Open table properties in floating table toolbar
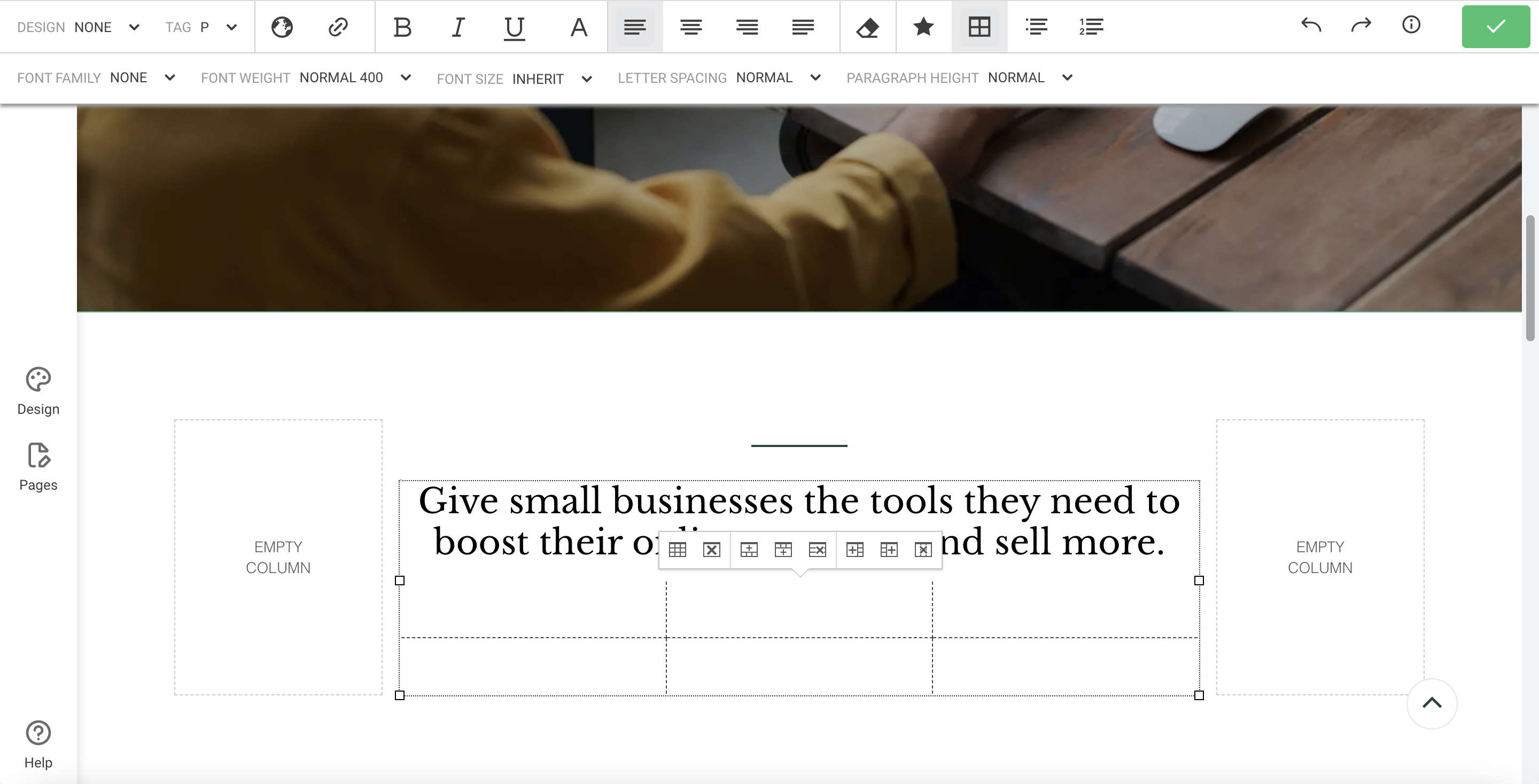The width and height of the screenshot is (1539, 784). click(678, 550)
